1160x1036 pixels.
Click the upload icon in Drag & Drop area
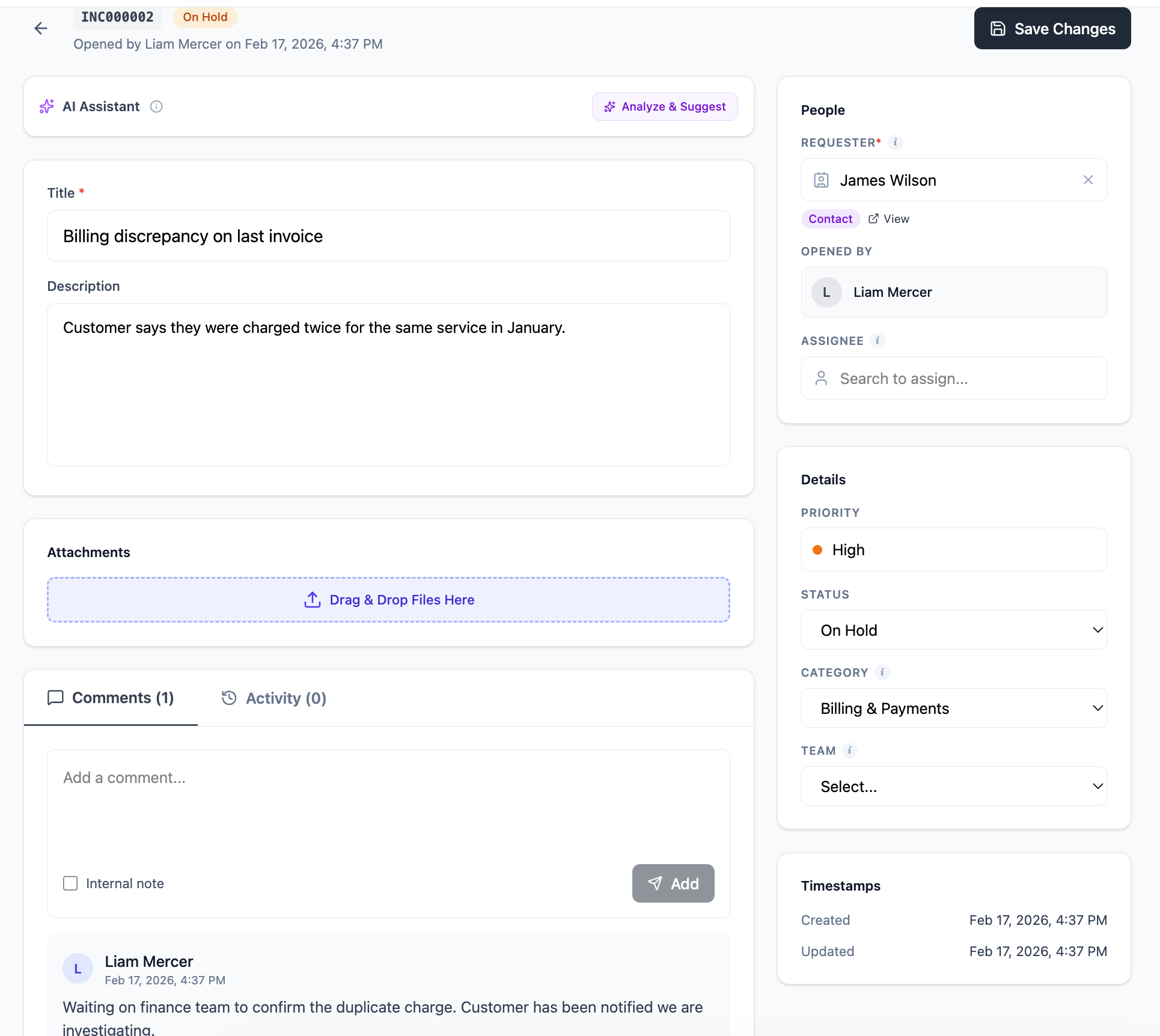click(x=311, y=599)
